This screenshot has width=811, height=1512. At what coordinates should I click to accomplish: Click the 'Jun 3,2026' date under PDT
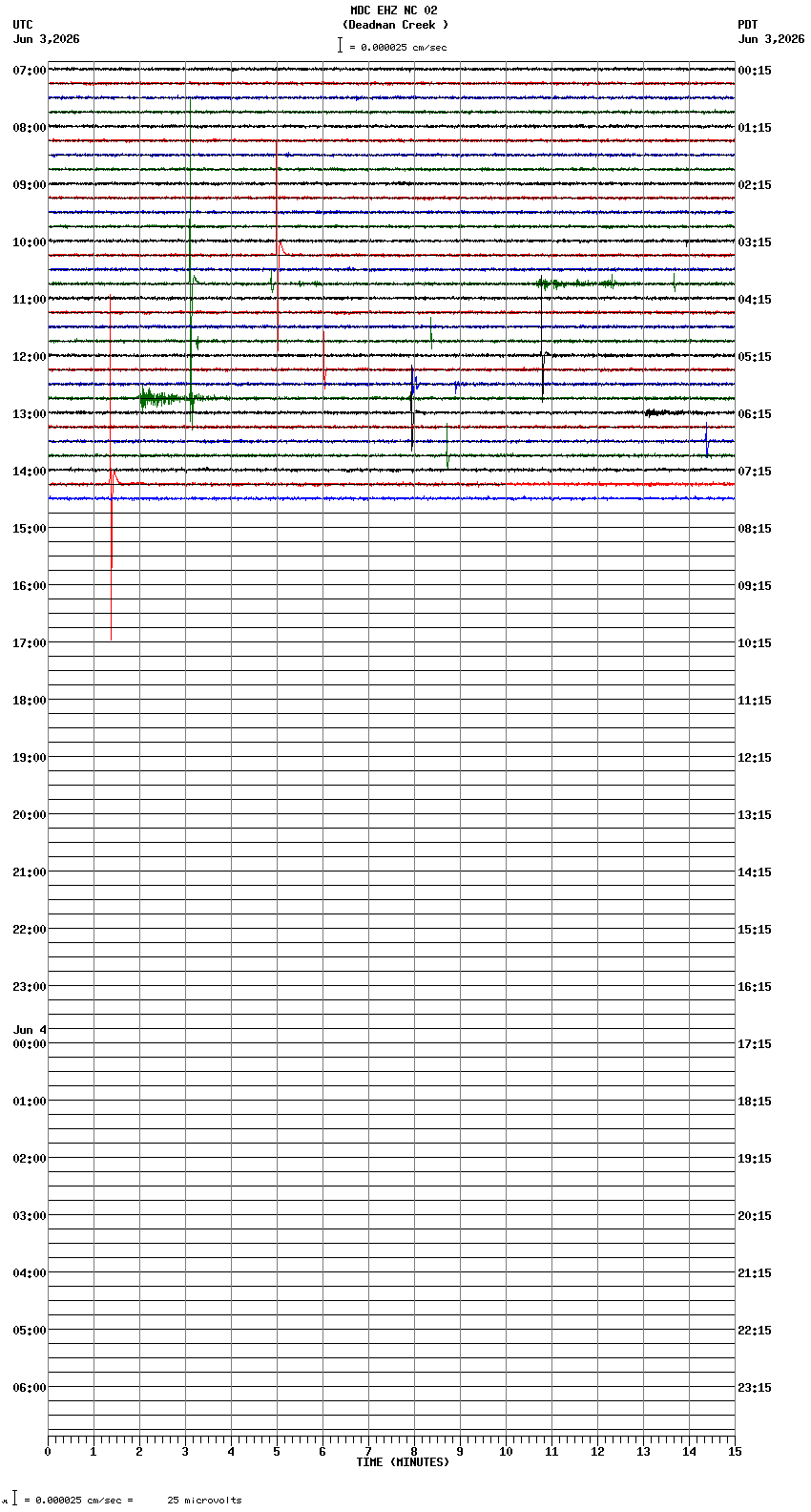pos(771,39)
